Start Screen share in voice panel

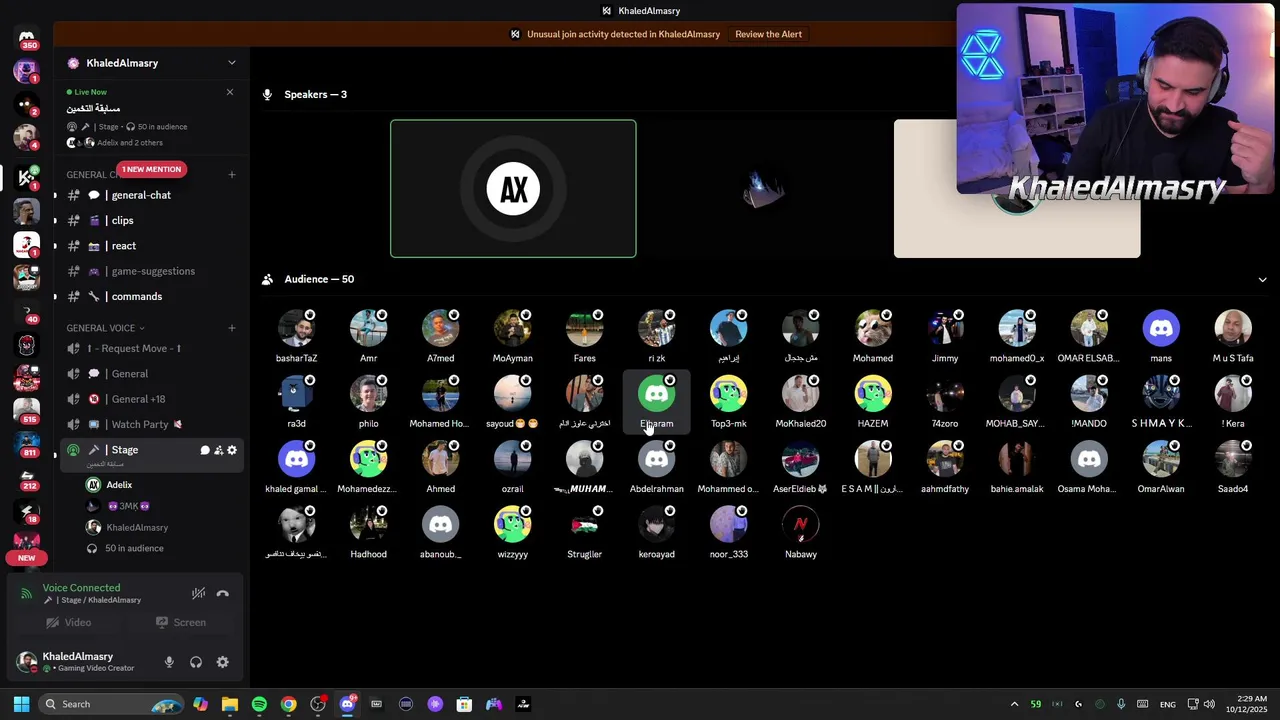click(180, 622)
